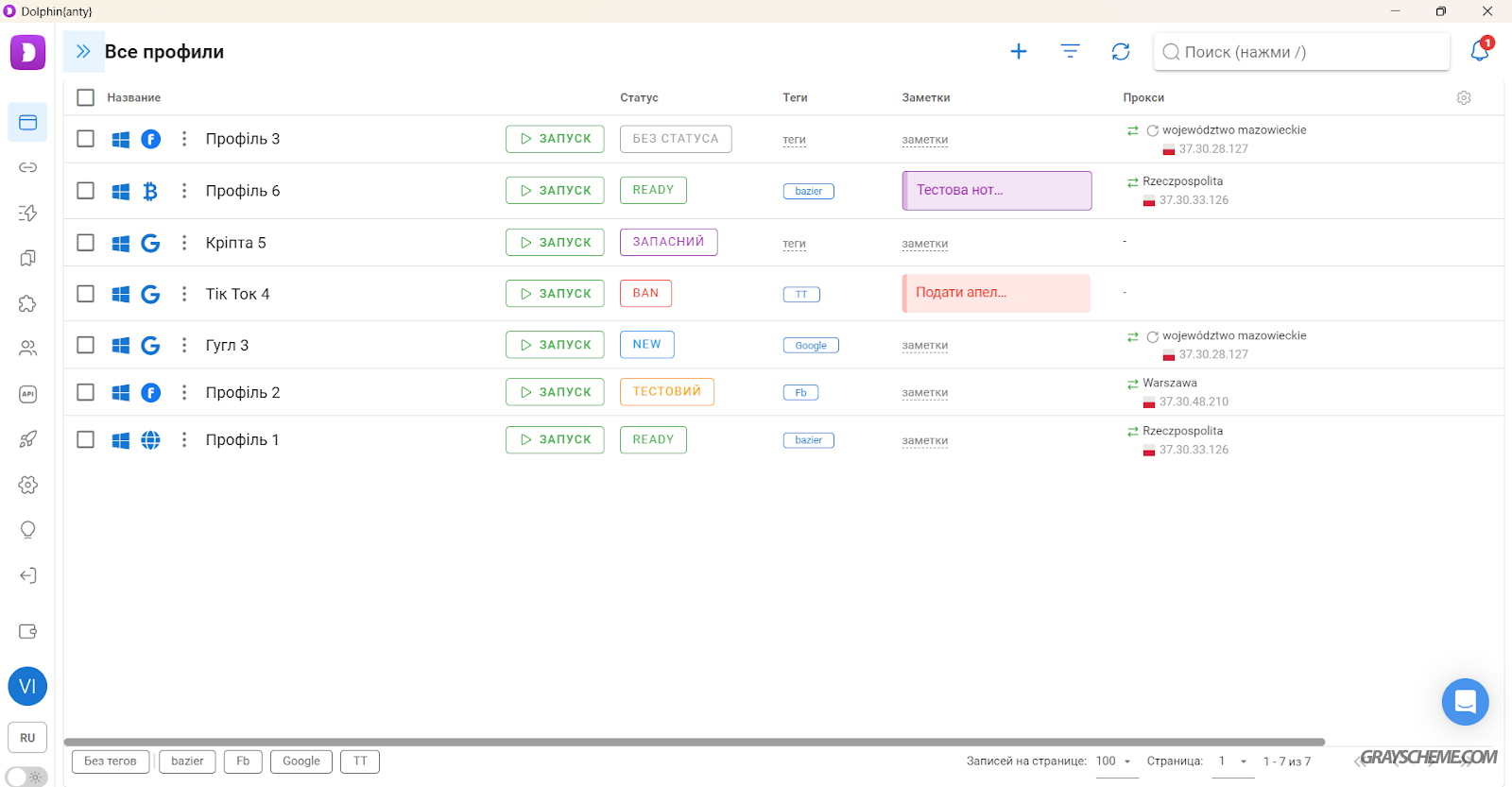Open the proxies link icon in sidebar
This screenshot has height=787, width=1512.
(27, 168)
